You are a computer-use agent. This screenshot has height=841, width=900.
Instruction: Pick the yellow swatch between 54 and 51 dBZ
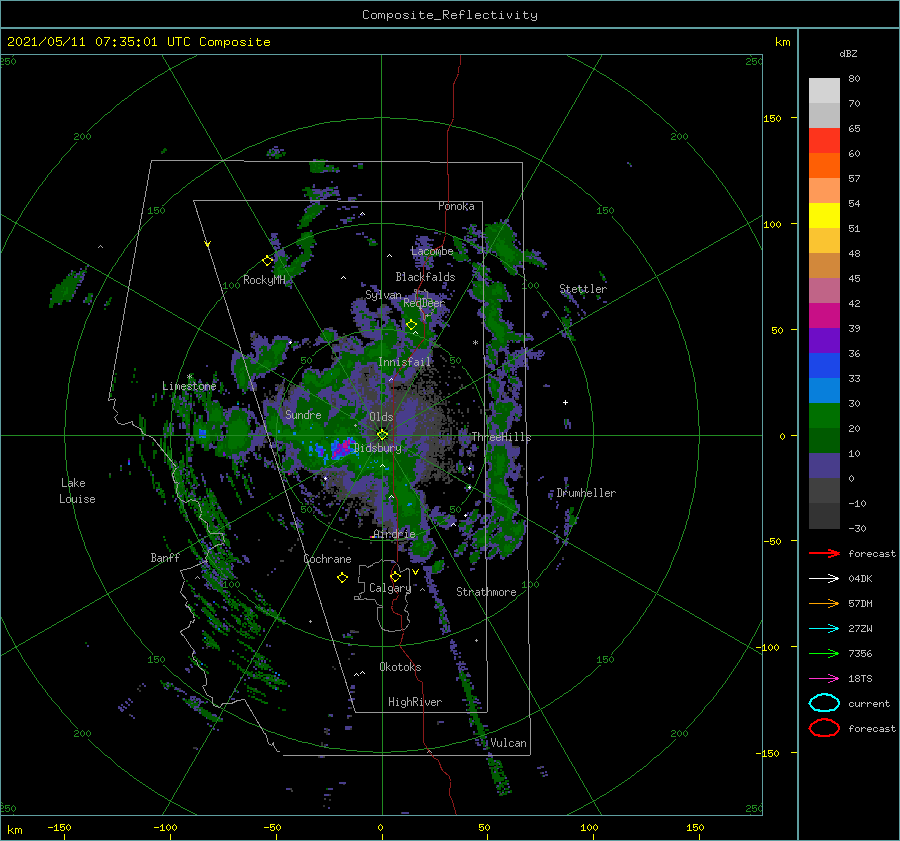click(824, 216)
